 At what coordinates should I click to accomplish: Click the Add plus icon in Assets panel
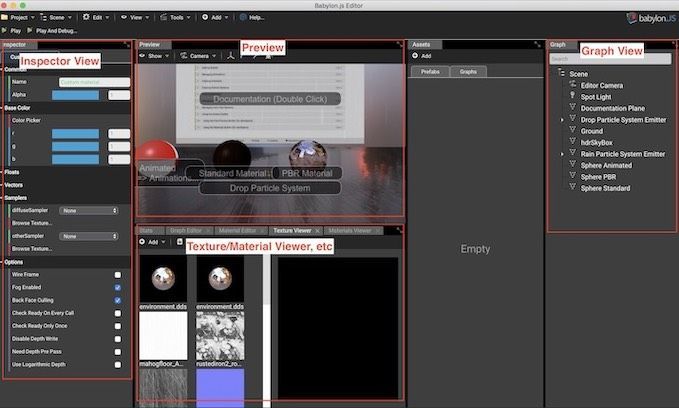tap(415, 55)
